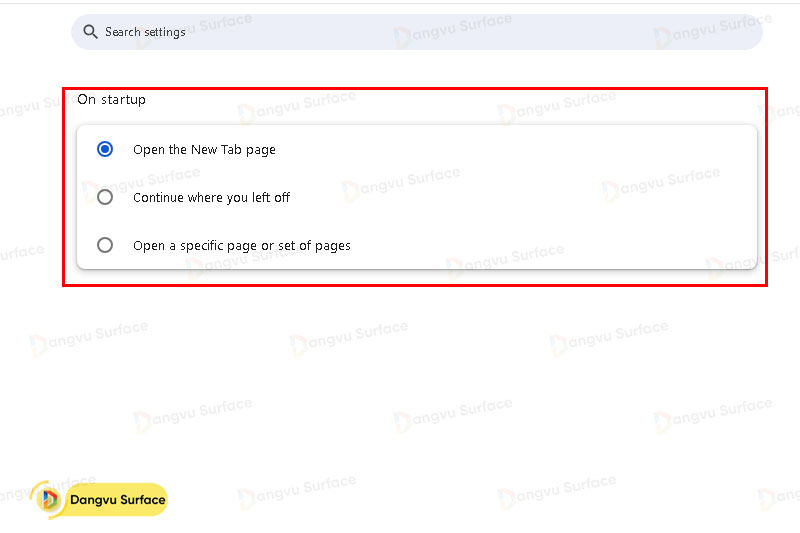This screenshot has height=533, width=800.
Task: Focus the Search settings input field
Action: 420,32
